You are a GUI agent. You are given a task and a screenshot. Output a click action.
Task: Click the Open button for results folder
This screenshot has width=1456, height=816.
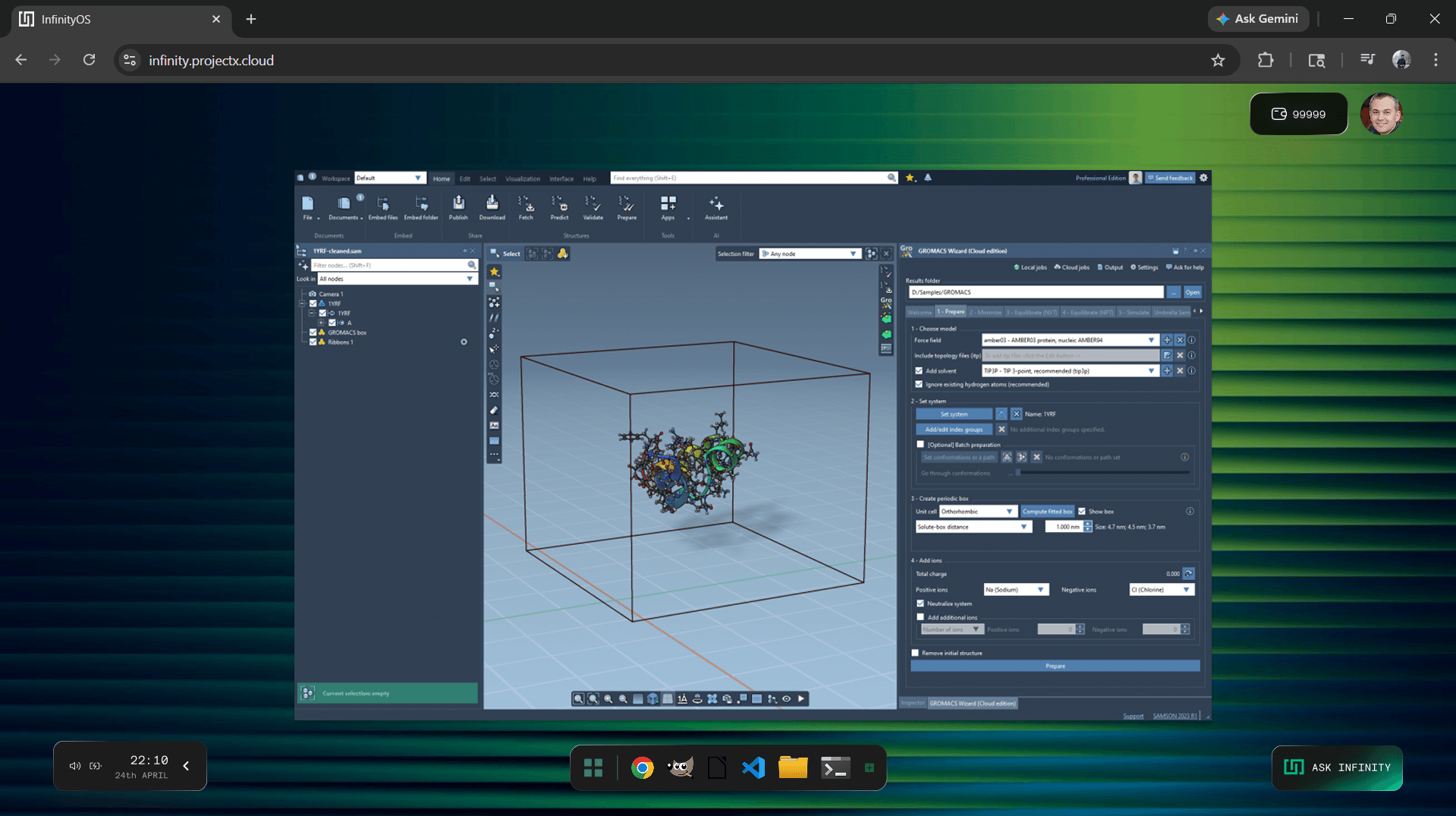1192,292
